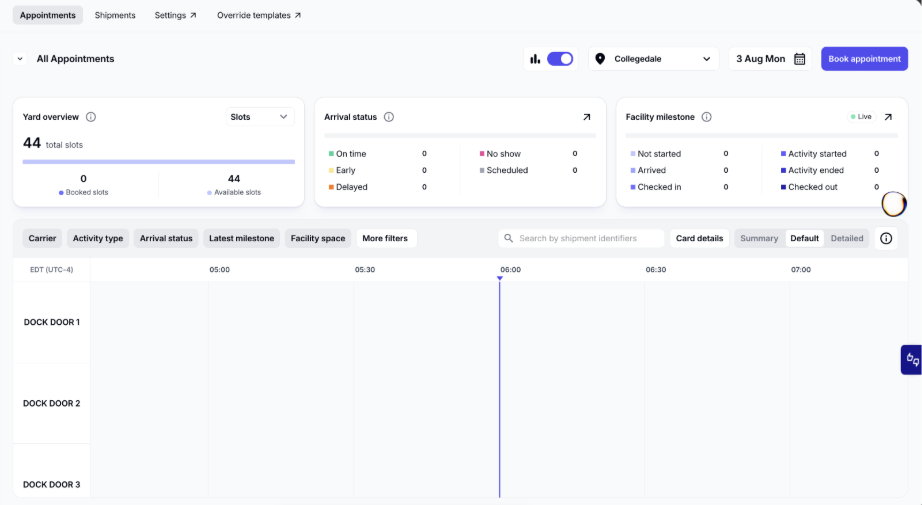Click the Facility milestone info icon
The image size is (922, 505).
point(706,117)
